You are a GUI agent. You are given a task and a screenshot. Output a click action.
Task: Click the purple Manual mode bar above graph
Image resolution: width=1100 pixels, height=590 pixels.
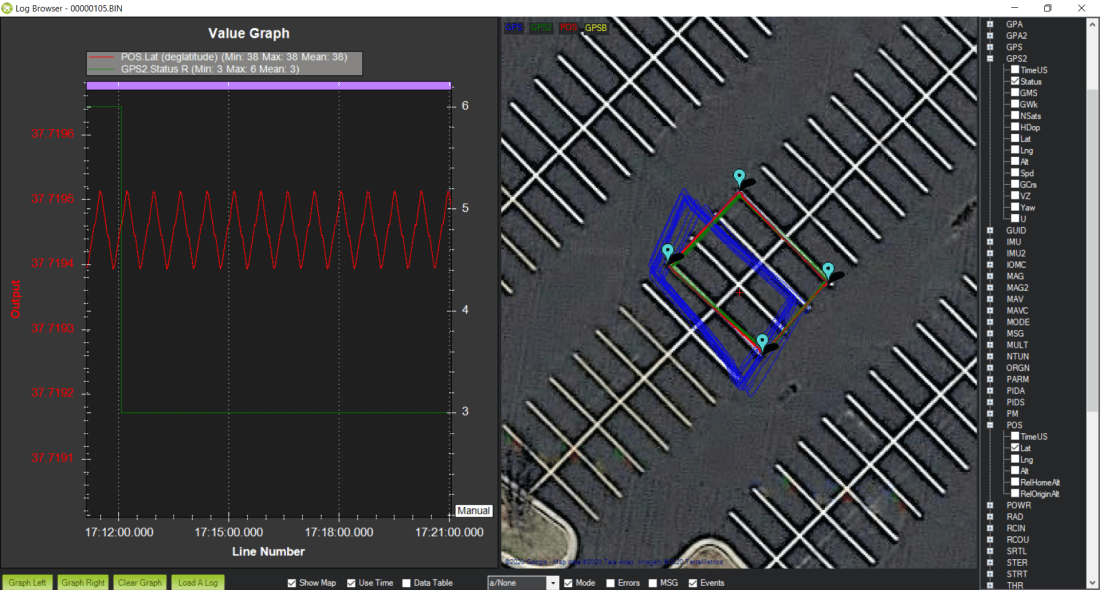268,86
